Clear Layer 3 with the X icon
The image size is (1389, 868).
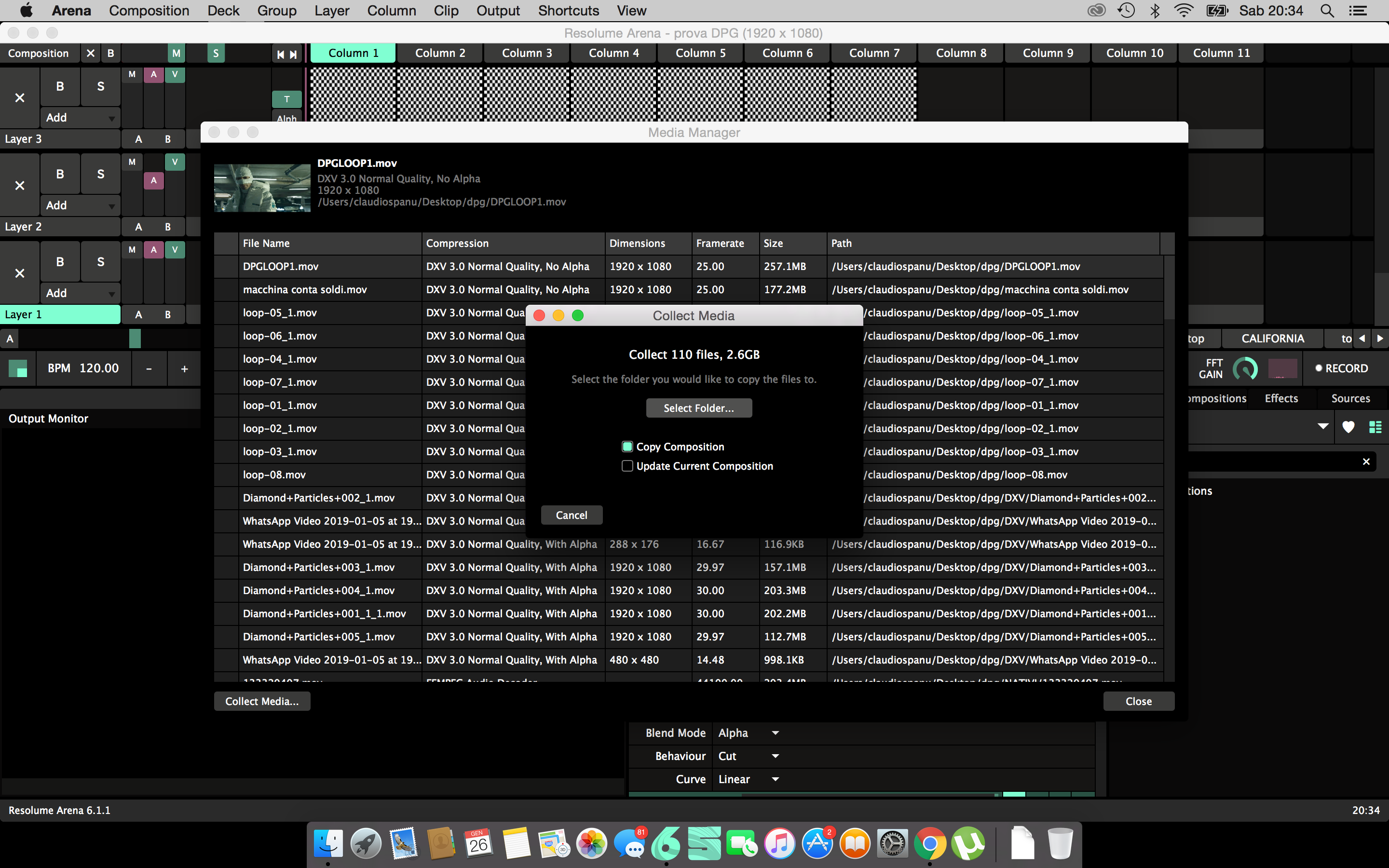19,97
